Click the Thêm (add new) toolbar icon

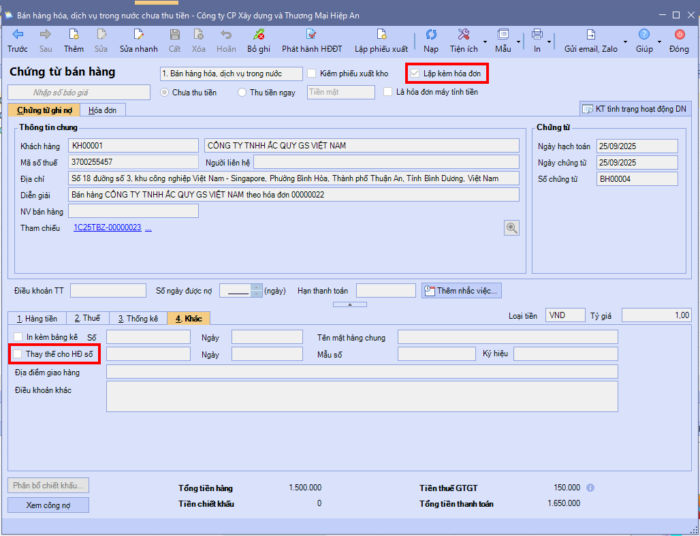[74, 35]
